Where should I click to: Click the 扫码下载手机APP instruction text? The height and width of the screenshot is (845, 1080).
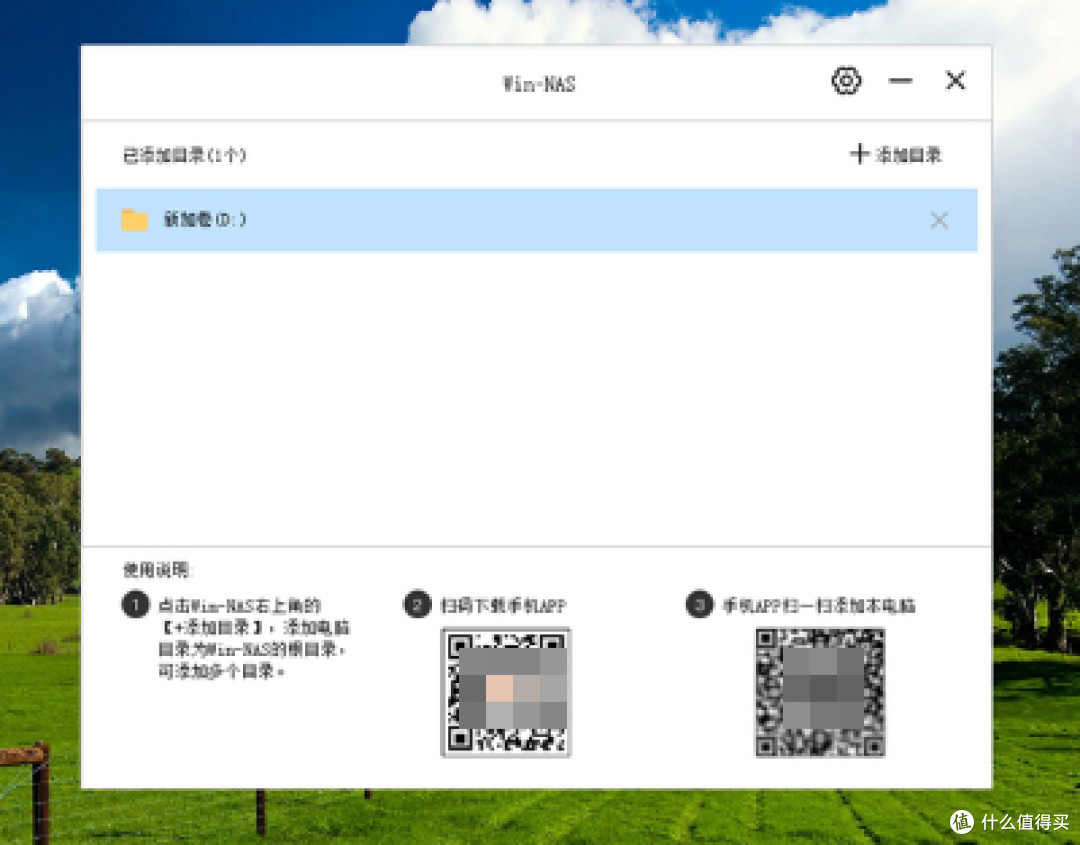click(x=505, y=605)
